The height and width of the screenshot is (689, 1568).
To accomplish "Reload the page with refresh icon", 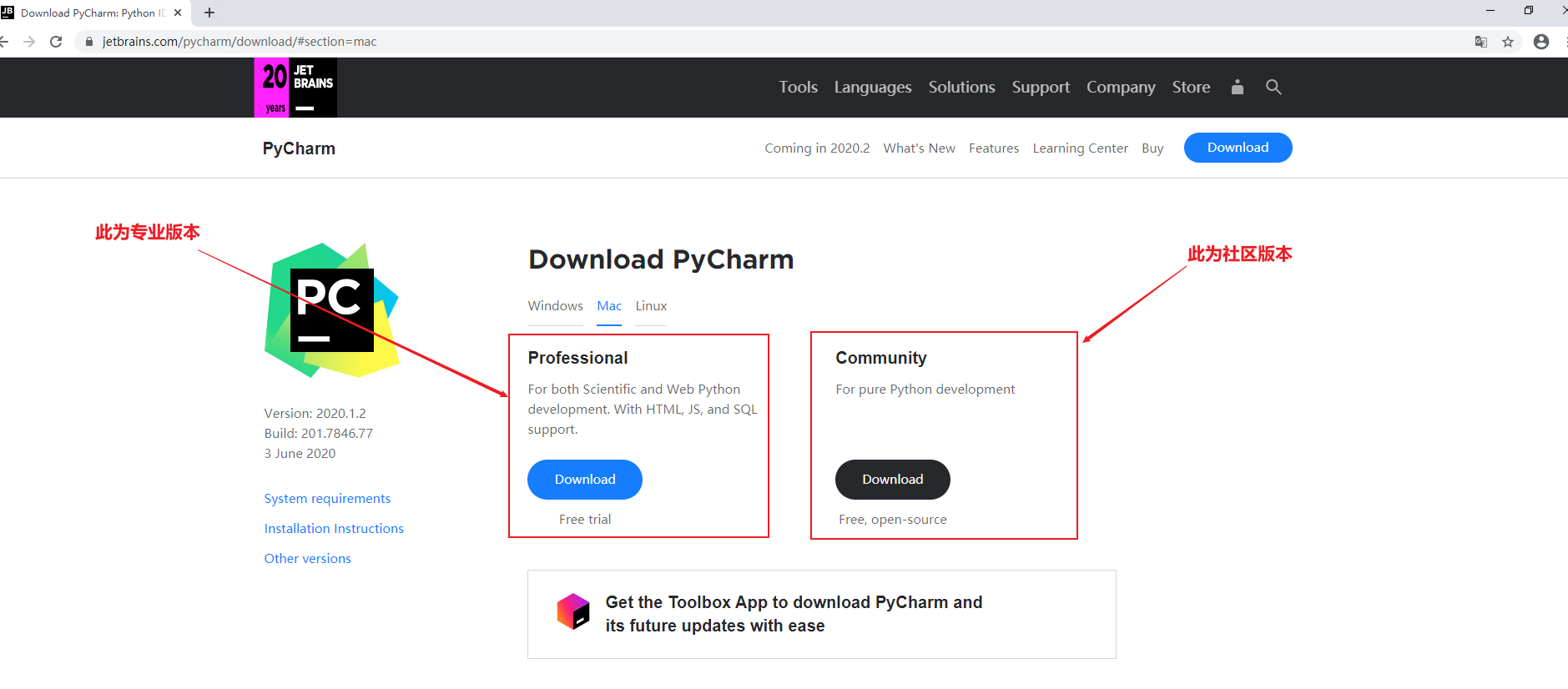I will click(56, 42).
